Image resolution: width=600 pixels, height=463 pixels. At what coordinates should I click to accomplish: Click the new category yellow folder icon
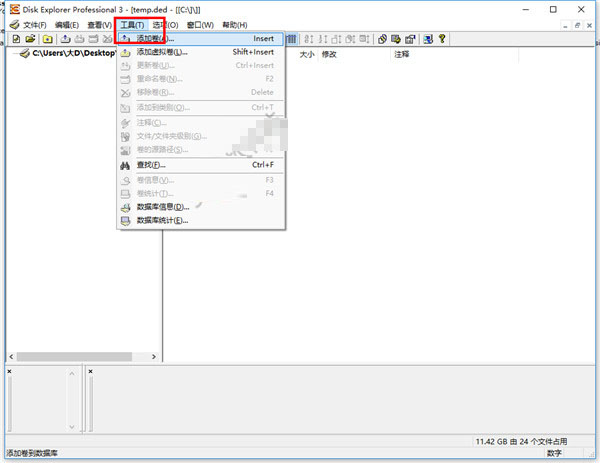tap(48, 39)
